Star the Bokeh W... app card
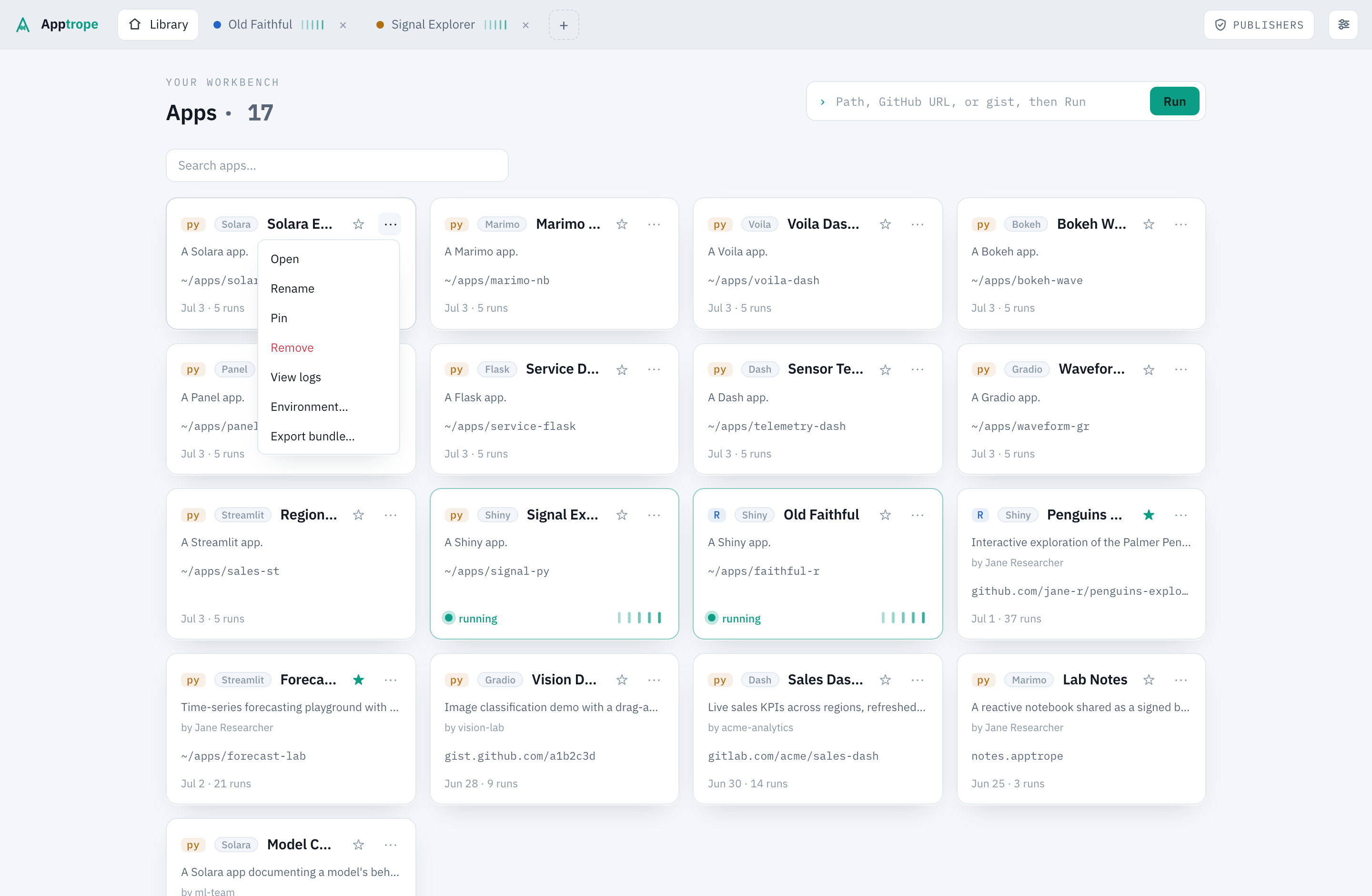Screen dimensions: 1372x896 click(1148, 224)
